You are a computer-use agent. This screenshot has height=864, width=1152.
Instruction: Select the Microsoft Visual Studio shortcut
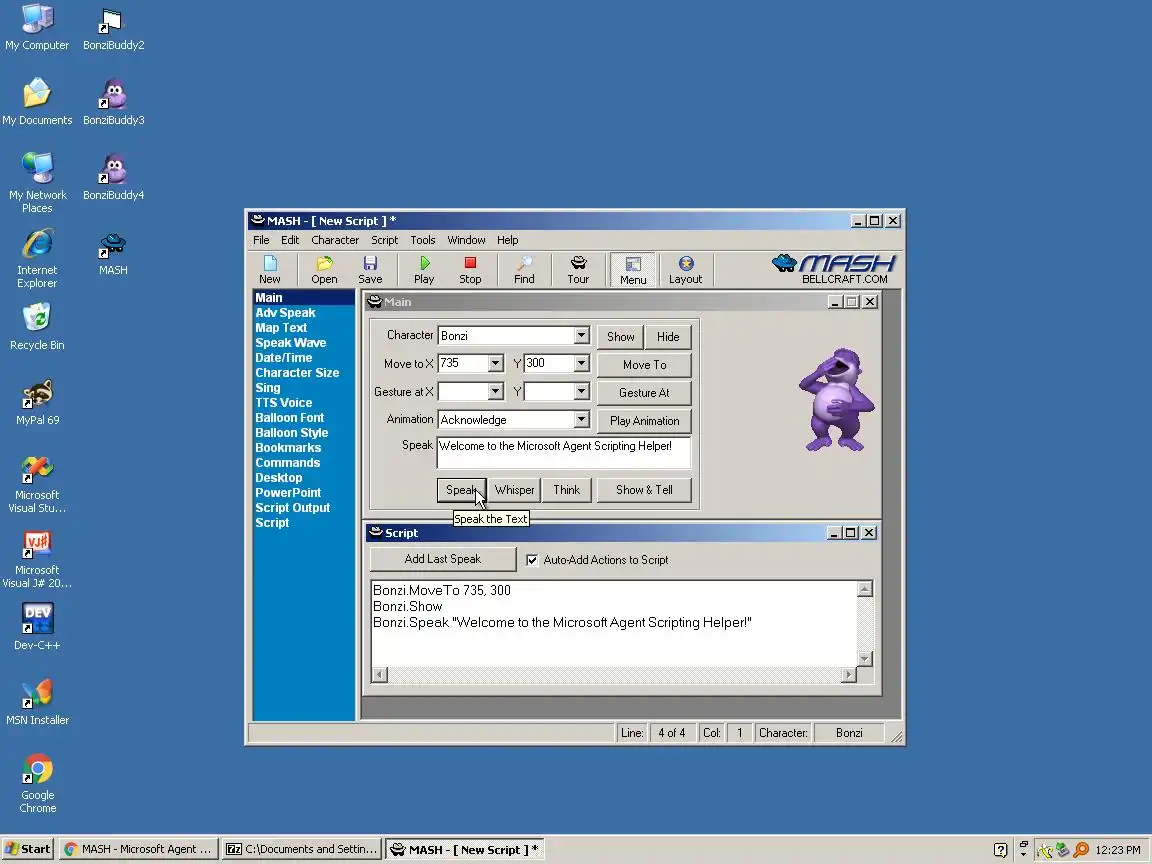click(x=37, y=483)
